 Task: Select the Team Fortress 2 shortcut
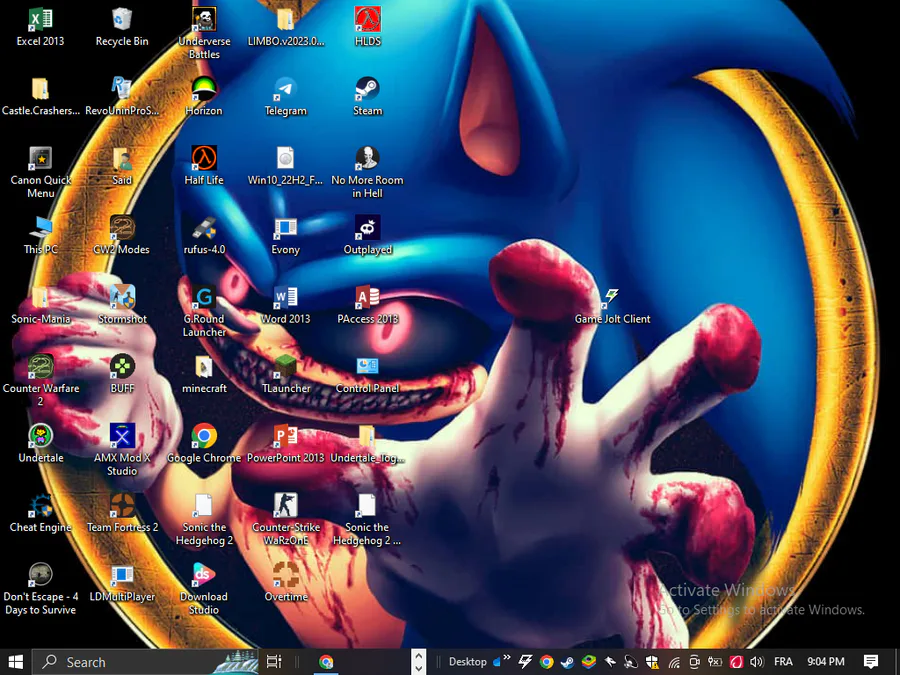(122, 514)
